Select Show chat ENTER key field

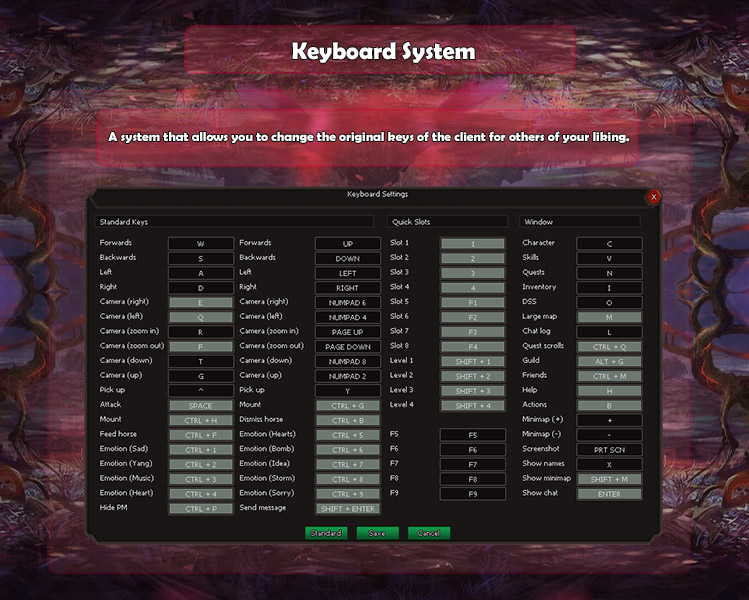609,494
